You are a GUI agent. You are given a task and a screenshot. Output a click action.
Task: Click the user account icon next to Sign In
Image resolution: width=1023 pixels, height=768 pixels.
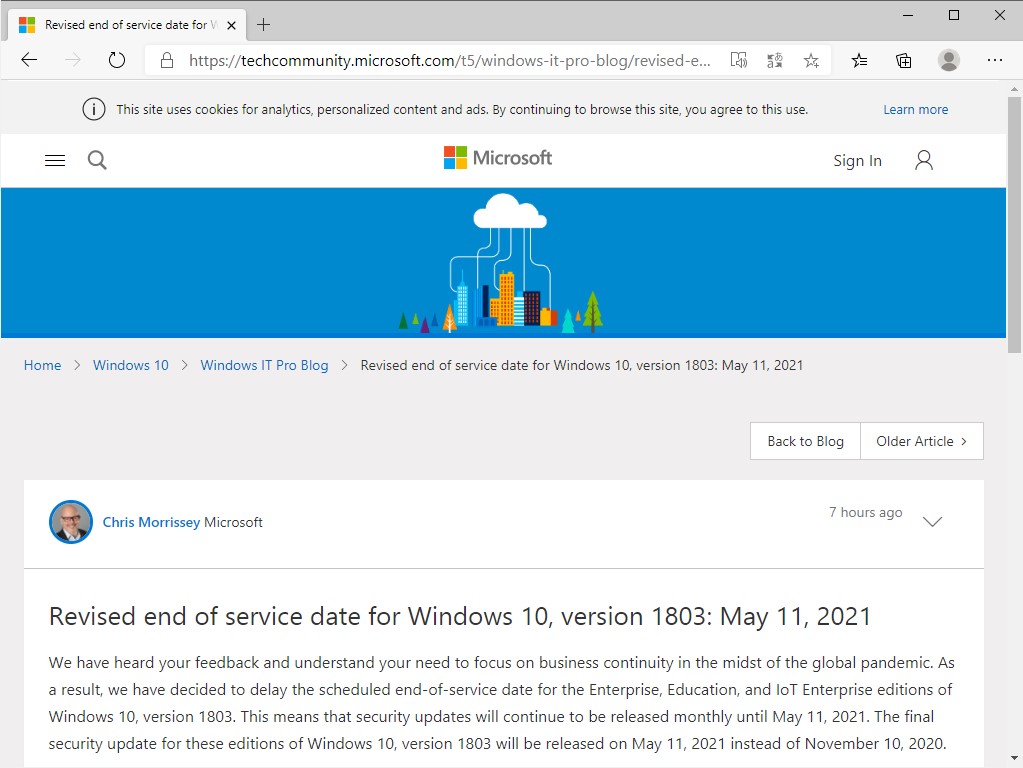point(923,158)
